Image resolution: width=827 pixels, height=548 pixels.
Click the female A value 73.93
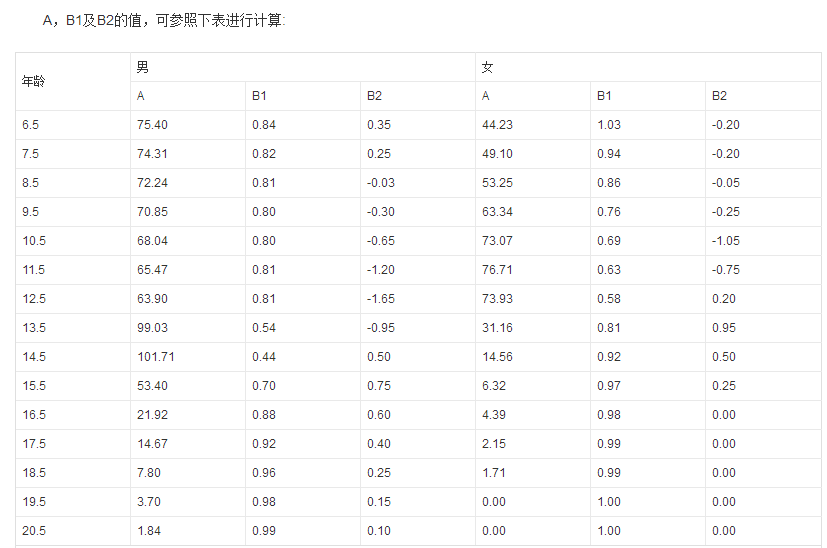tap(497, 299)
